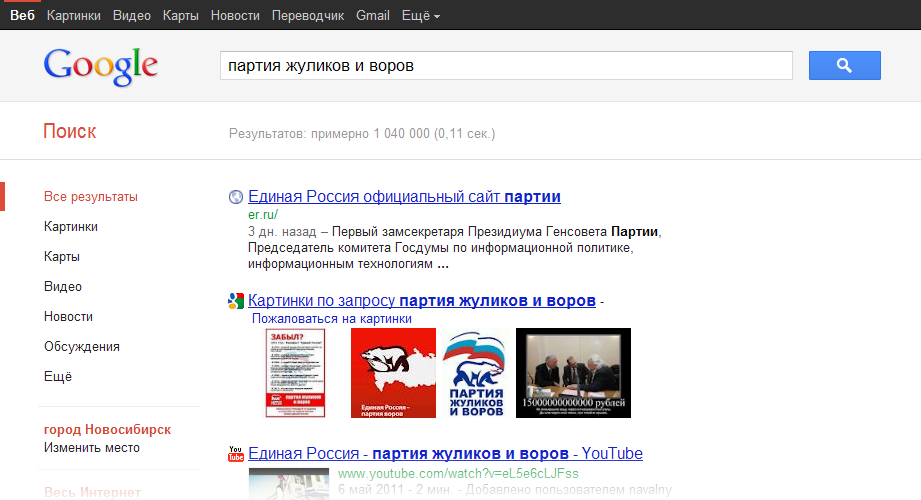Click the город Новосибирск location text

107,429
